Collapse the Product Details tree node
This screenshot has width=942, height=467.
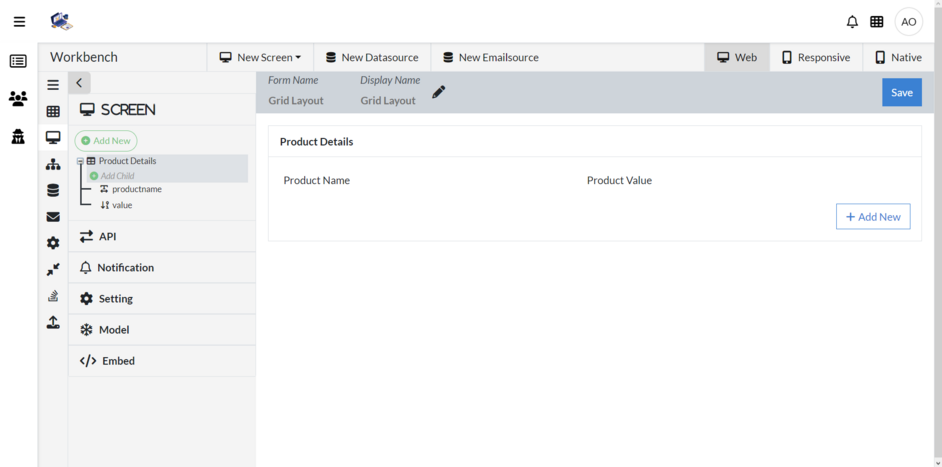click(x=80, y=161)
